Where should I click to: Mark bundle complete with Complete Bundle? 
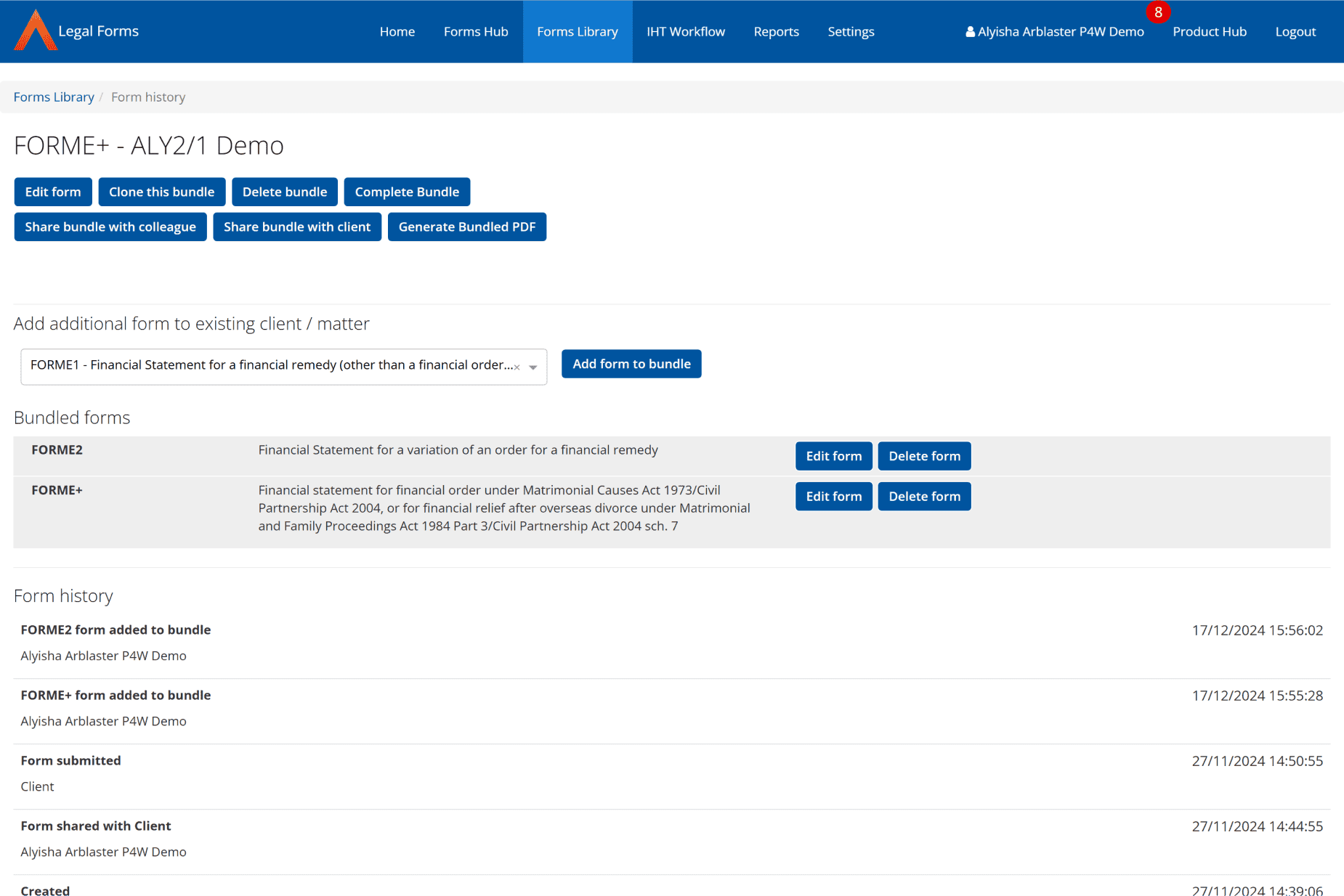[407, 192]
